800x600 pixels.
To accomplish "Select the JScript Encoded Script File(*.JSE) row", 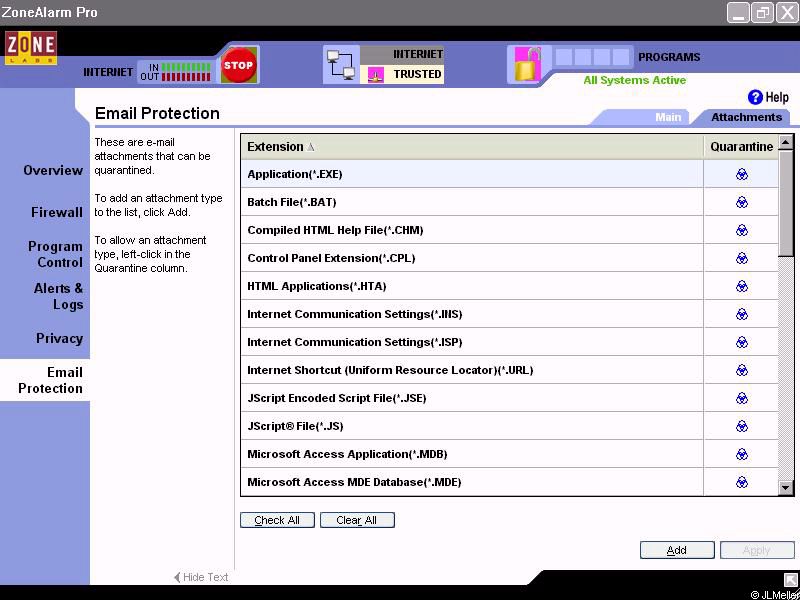I will coord(472,398).
